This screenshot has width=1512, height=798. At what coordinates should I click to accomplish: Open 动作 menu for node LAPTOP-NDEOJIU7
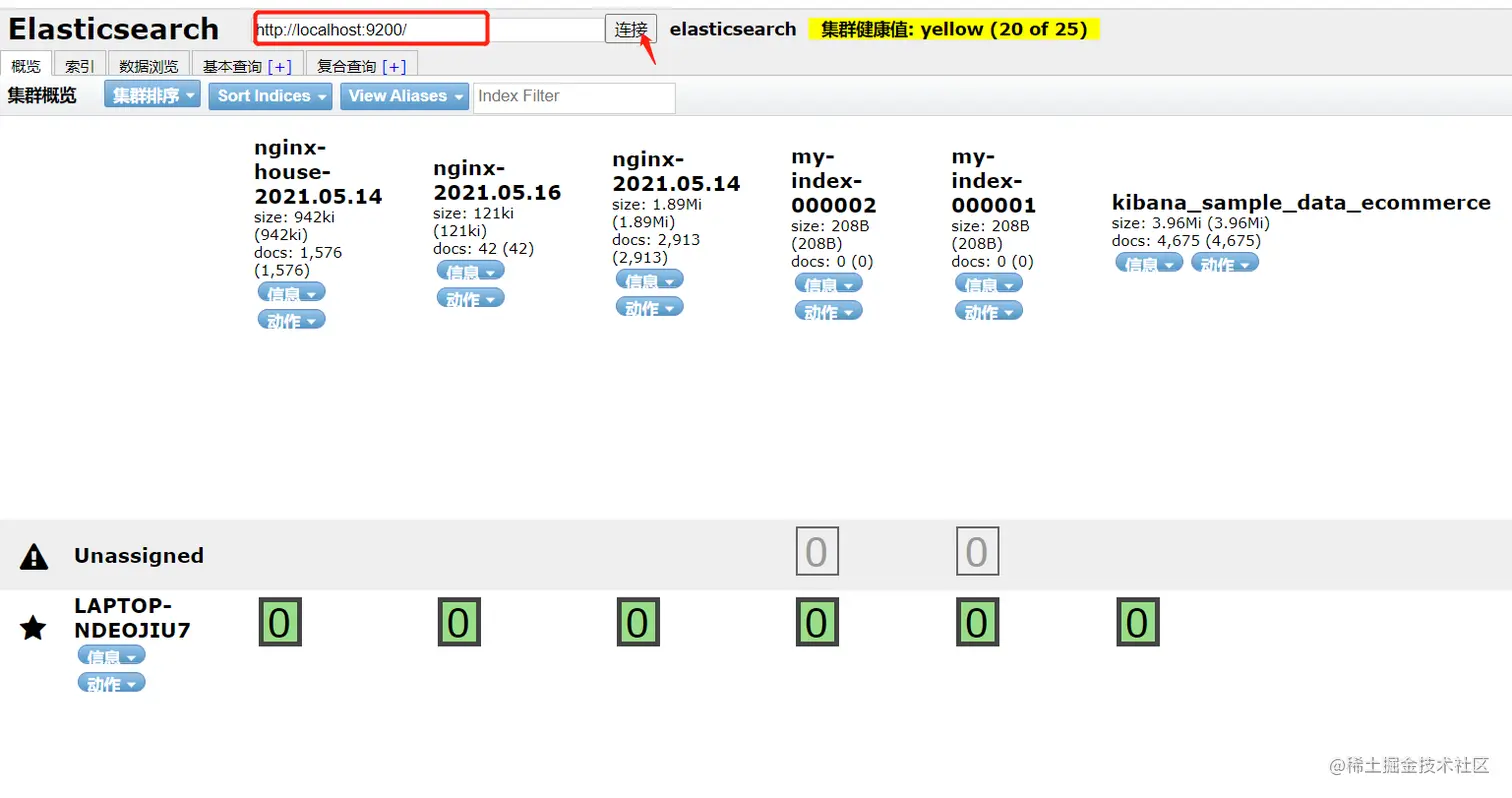[x=111, y=682]
